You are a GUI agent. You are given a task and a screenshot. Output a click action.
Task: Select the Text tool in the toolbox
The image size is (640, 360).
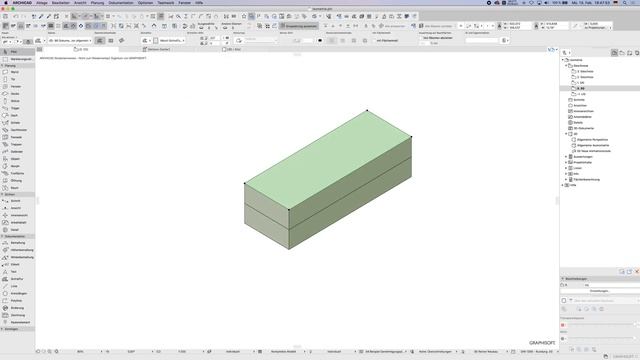click(x=17, y=272)
